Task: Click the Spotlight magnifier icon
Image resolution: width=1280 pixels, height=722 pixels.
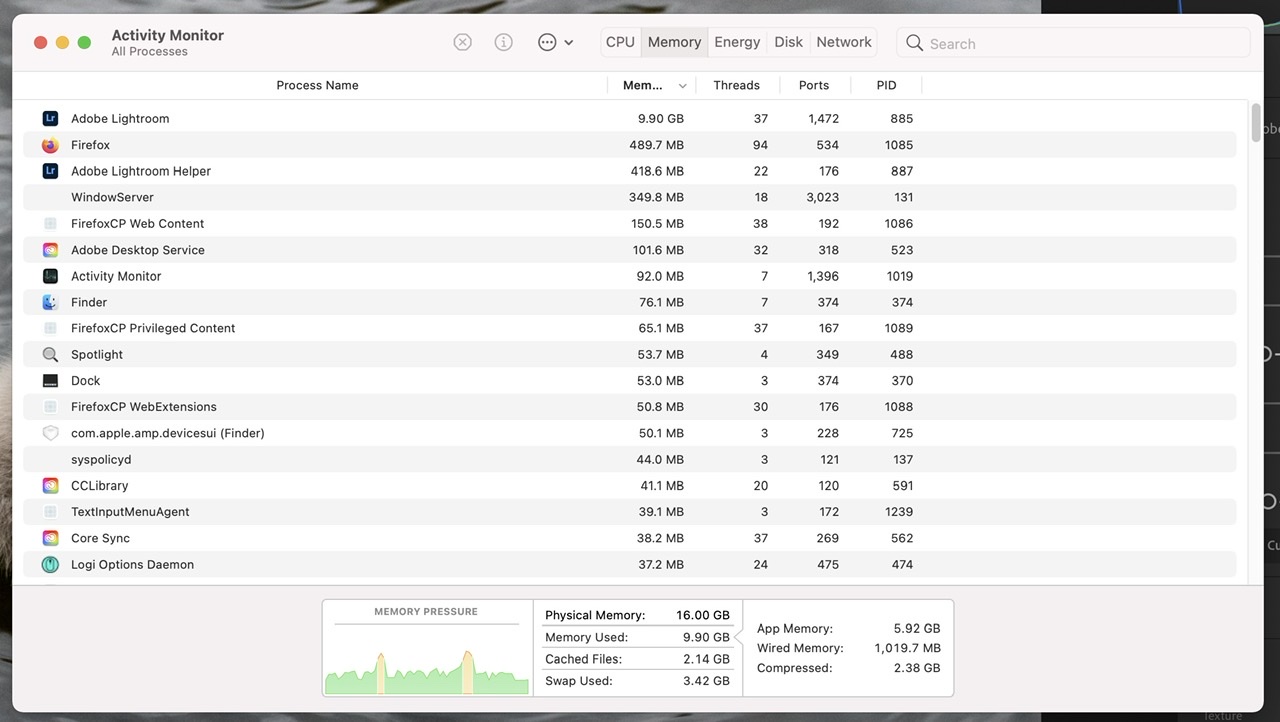Action: (50, 355)
